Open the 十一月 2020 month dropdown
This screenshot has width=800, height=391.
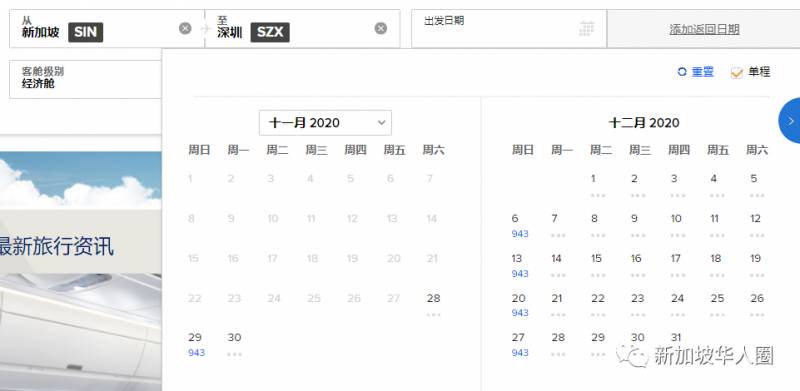pyautogui.click(x=325, y=123)
